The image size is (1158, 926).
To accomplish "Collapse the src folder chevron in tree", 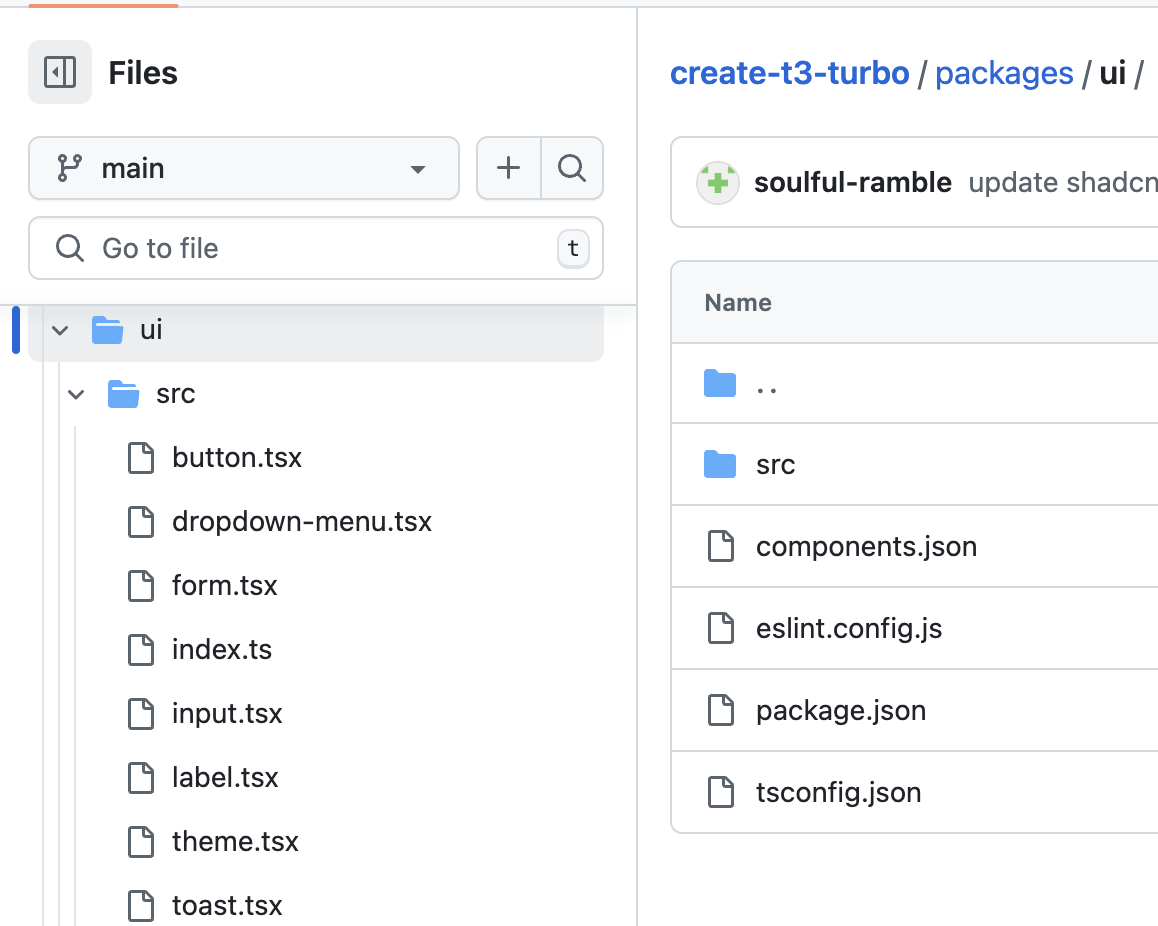I will 76,394.
